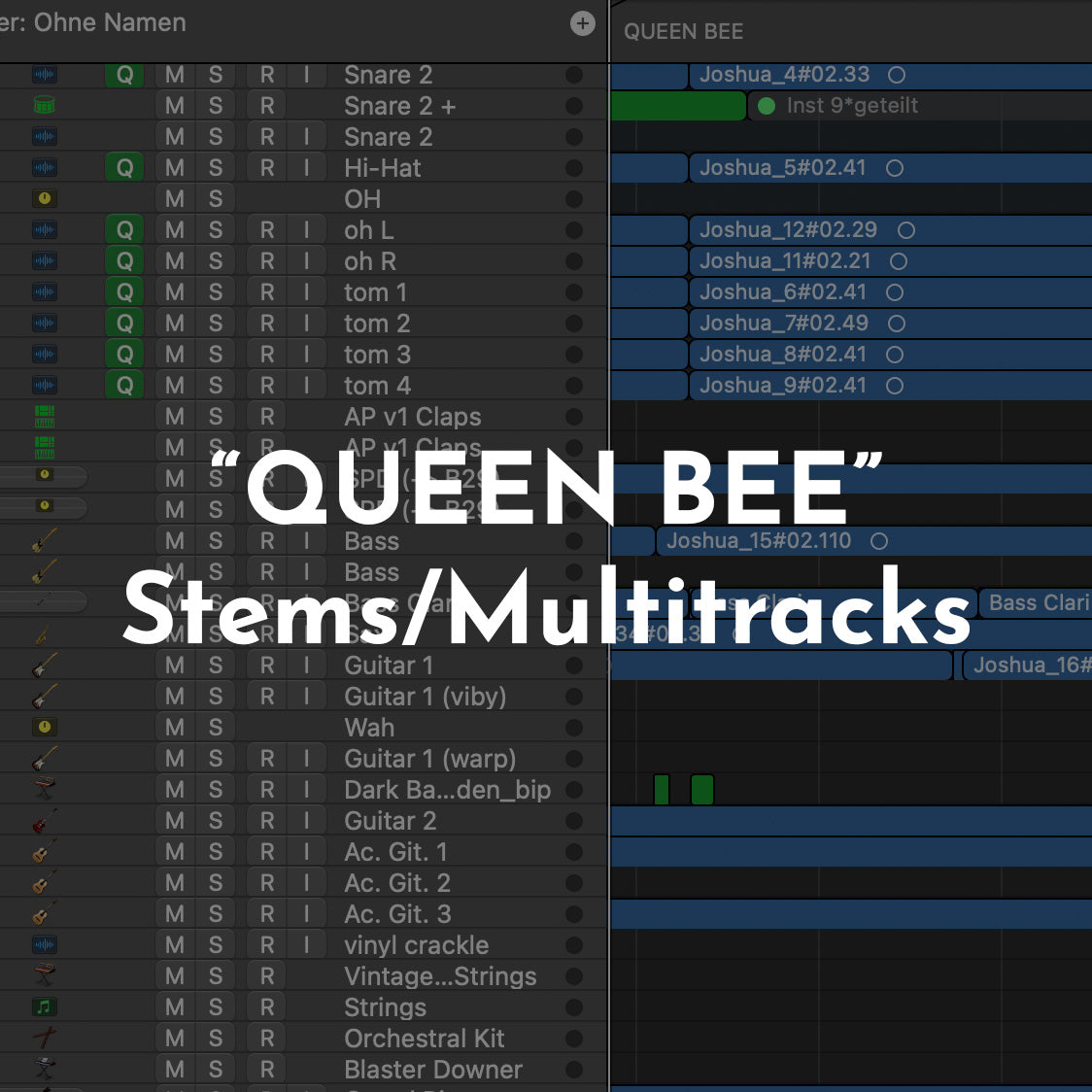
Task: Mute the Blaster Downer track
Action: (x=175, y=1070)
